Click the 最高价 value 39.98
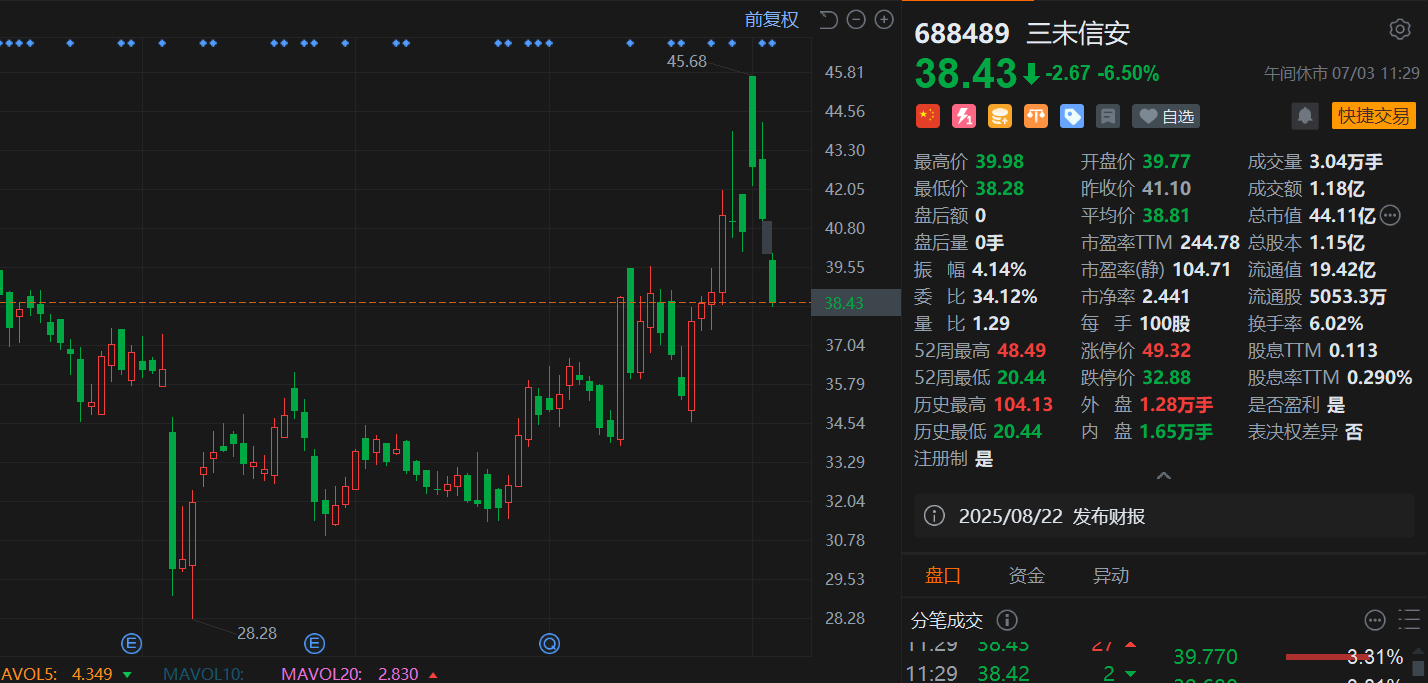1428x683 pixels. coord(998,161)
